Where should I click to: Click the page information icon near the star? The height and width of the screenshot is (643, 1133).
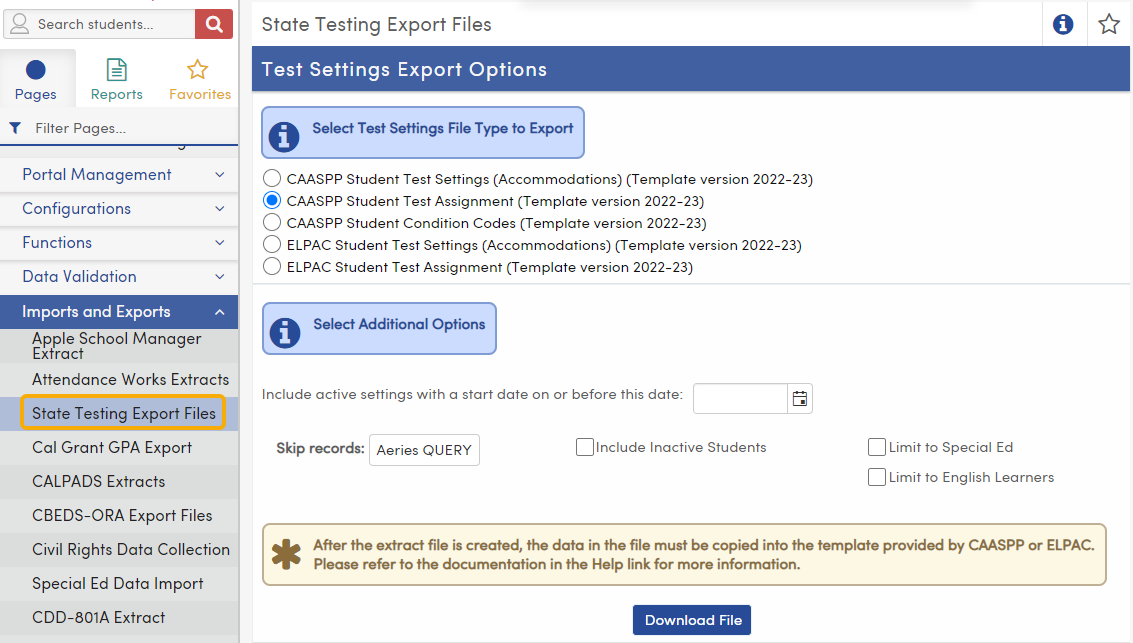1063,24
